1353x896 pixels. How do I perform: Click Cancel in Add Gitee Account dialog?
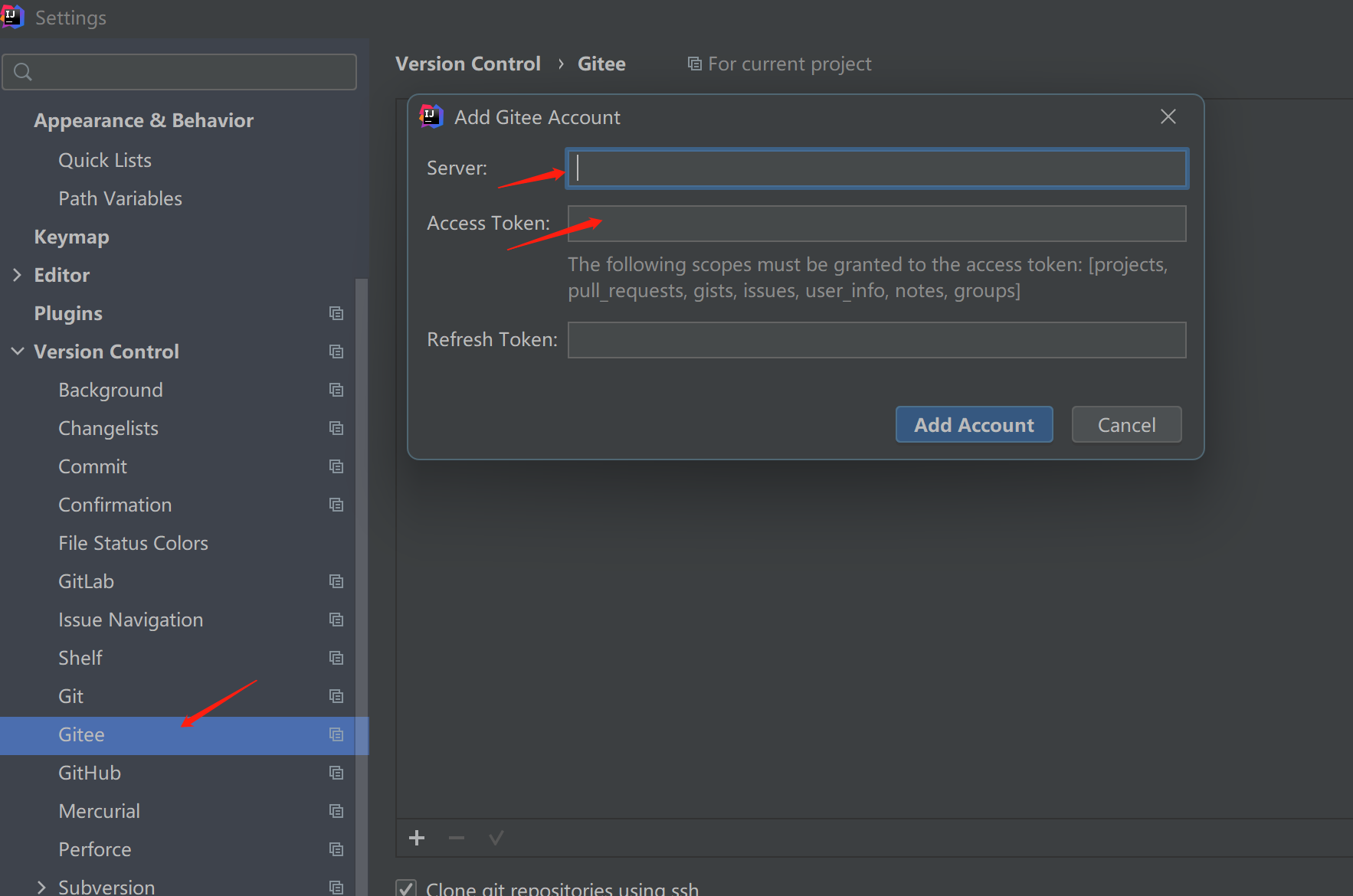(1126, 424)
